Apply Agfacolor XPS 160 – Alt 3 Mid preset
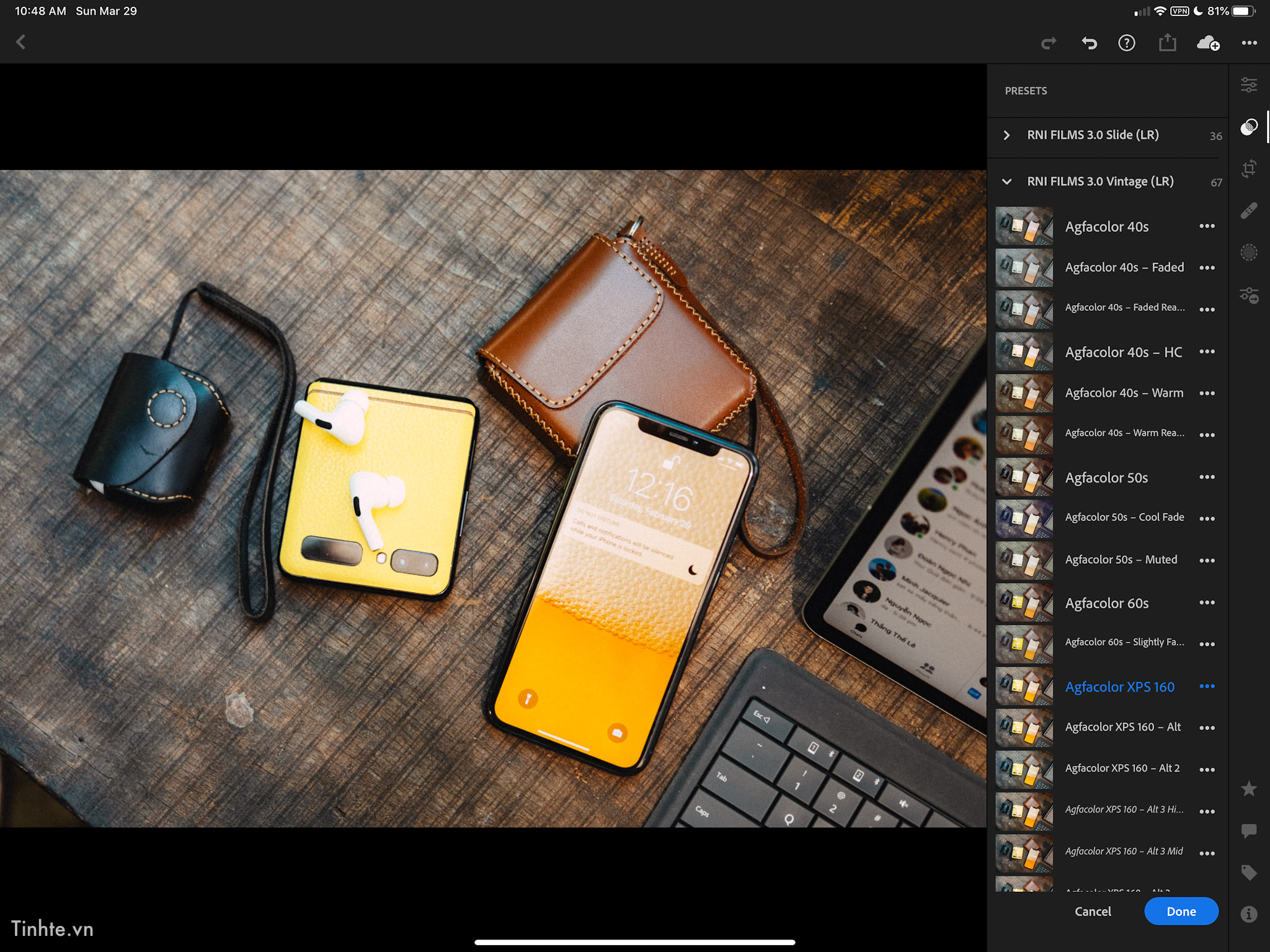 [1124, 852]
